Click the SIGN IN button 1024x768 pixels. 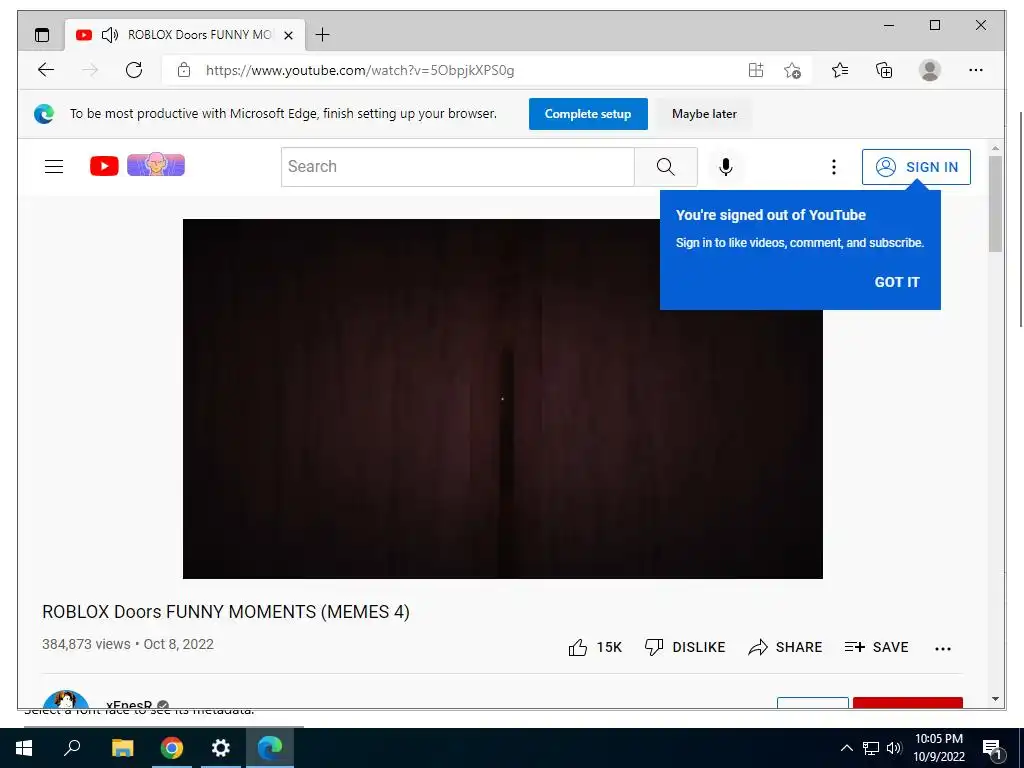[916, 167]
